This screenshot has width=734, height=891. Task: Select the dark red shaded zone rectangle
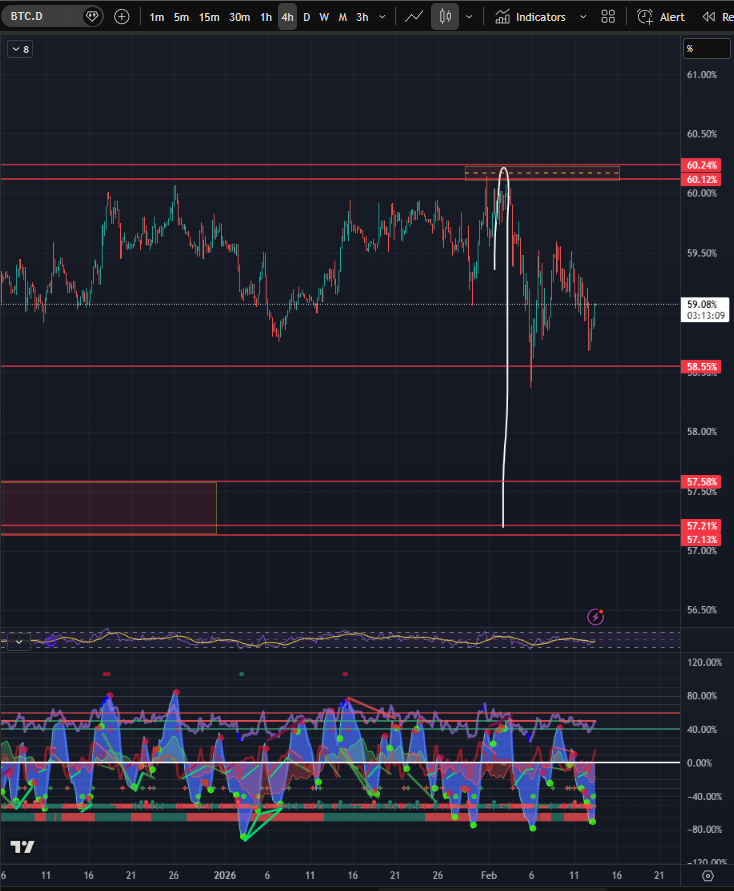108,507
